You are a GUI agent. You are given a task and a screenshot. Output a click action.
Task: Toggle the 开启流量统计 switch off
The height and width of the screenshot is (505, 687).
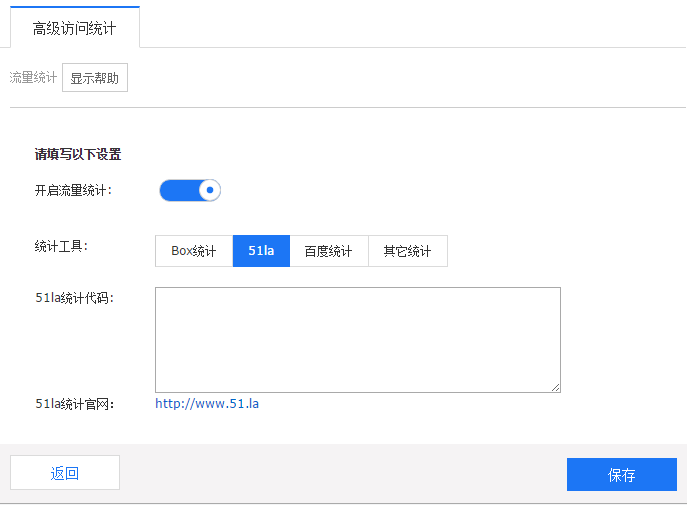[189, 190]
